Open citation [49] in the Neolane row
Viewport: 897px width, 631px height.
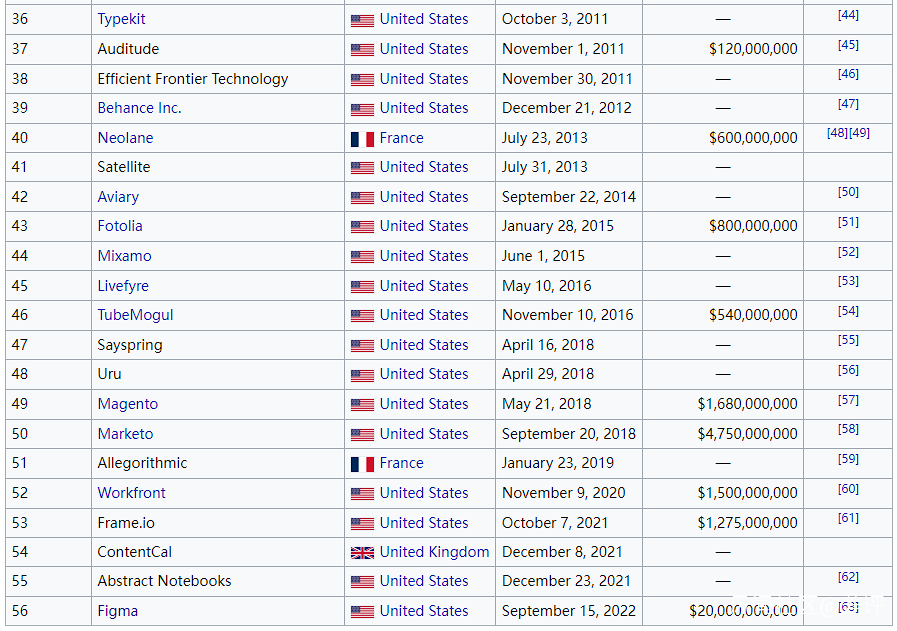[x=859, y=133]
